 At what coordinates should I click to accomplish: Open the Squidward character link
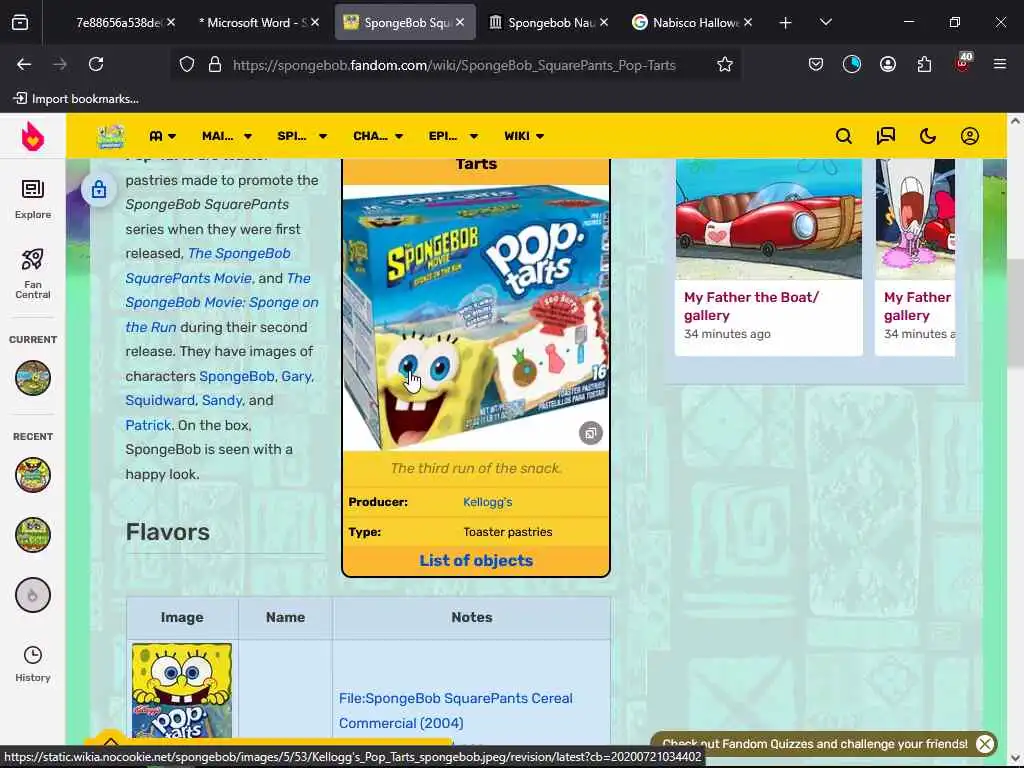tap(160, 400)
